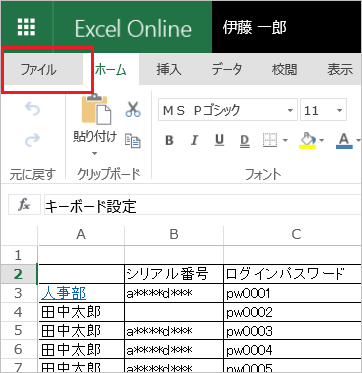Select row 4 header
This screenshot has width=362, height=373.
[19, 312]
